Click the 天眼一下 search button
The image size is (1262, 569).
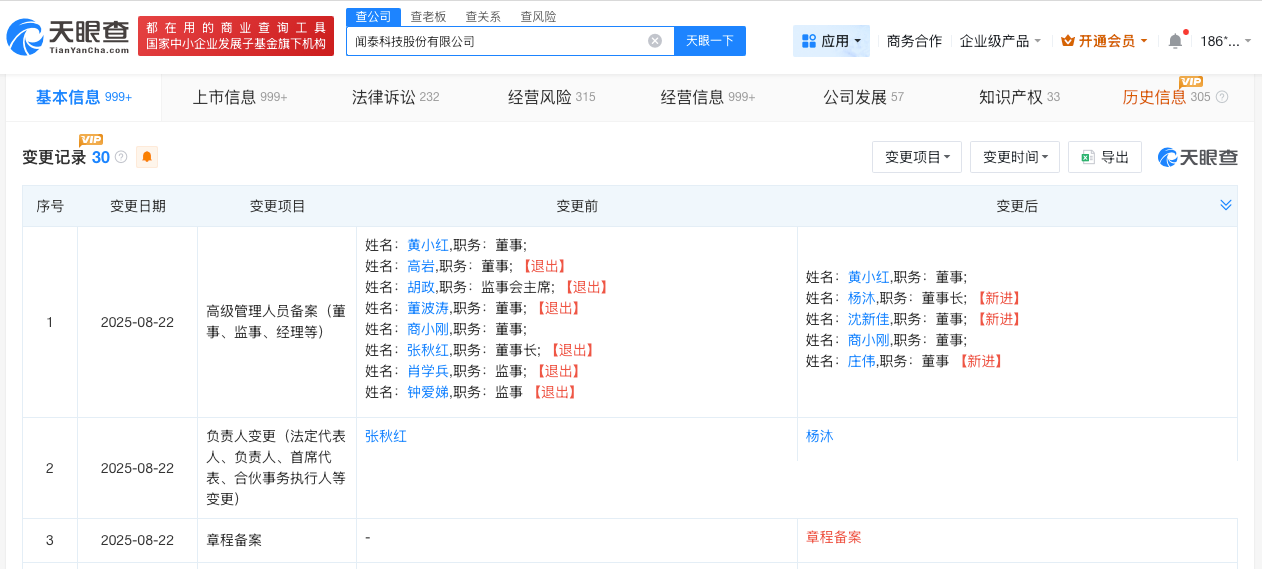click(x=710, y=41)
